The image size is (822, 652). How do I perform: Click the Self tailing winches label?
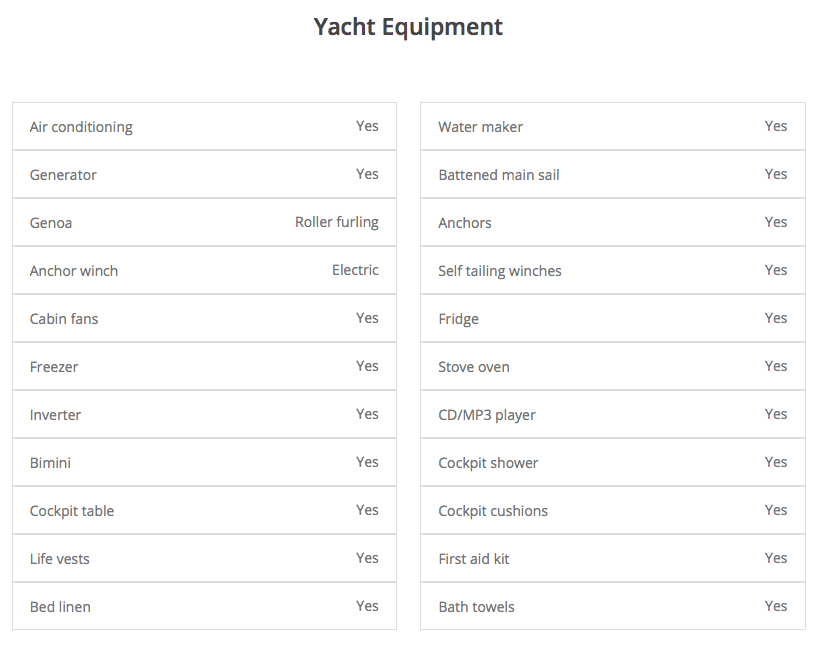(x=500, y=271)
